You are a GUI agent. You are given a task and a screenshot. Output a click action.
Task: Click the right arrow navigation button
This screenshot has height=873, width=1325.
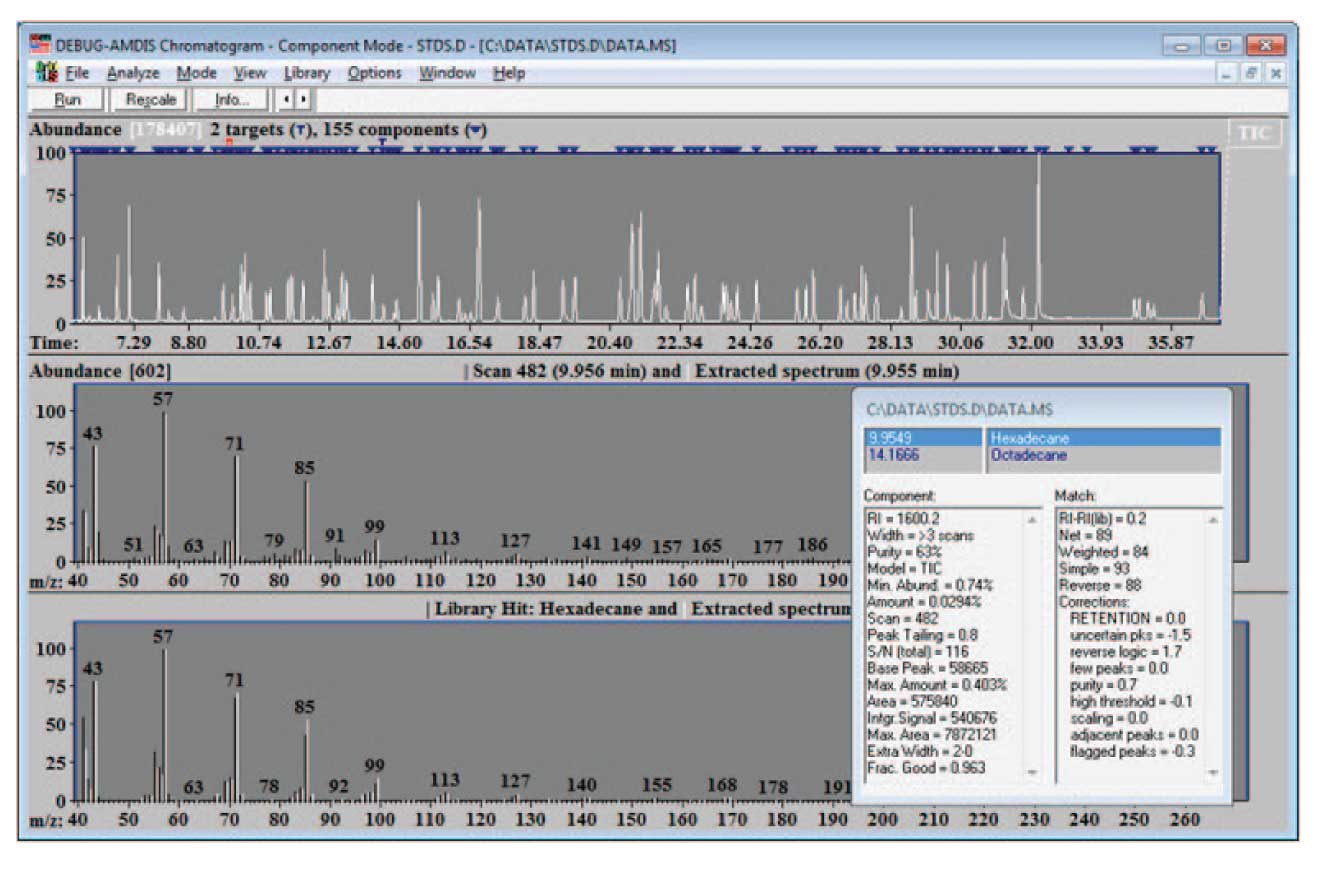pyautogui.click(x=303, y=100)
